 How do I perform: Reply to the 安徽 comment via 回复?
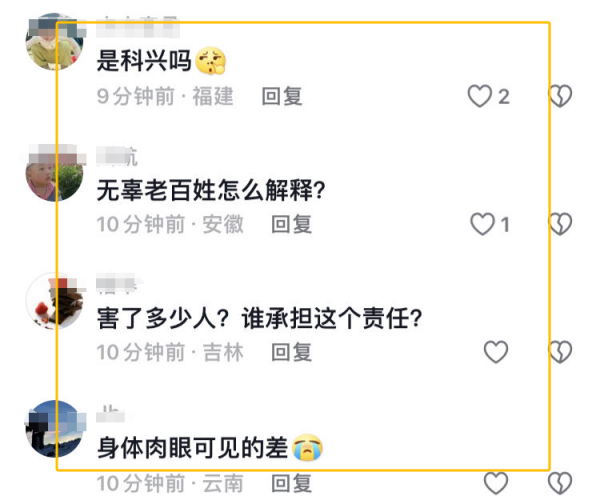pos(292,224)
